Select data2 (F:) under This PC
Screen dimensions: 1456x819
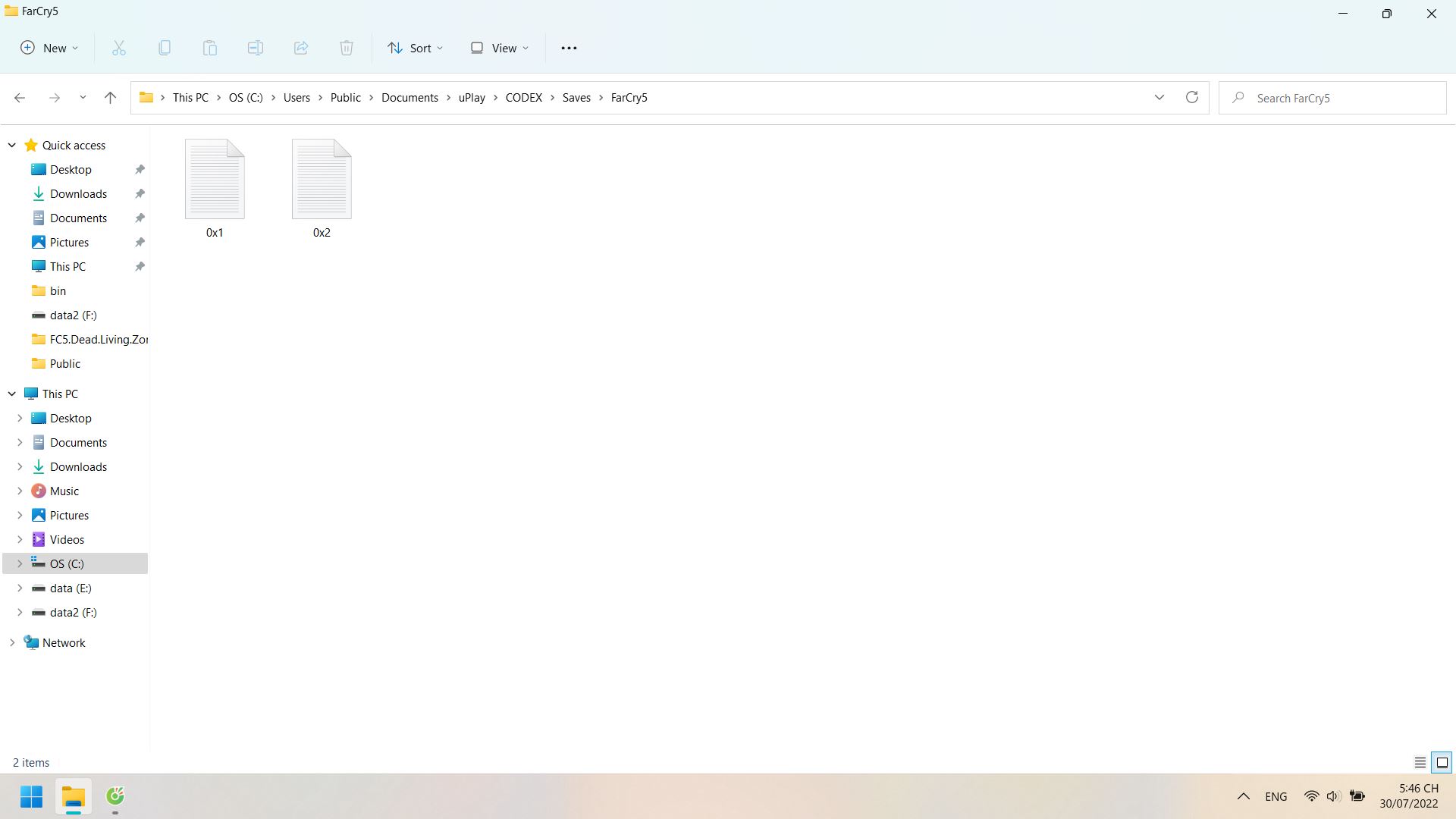pos(75,613)
